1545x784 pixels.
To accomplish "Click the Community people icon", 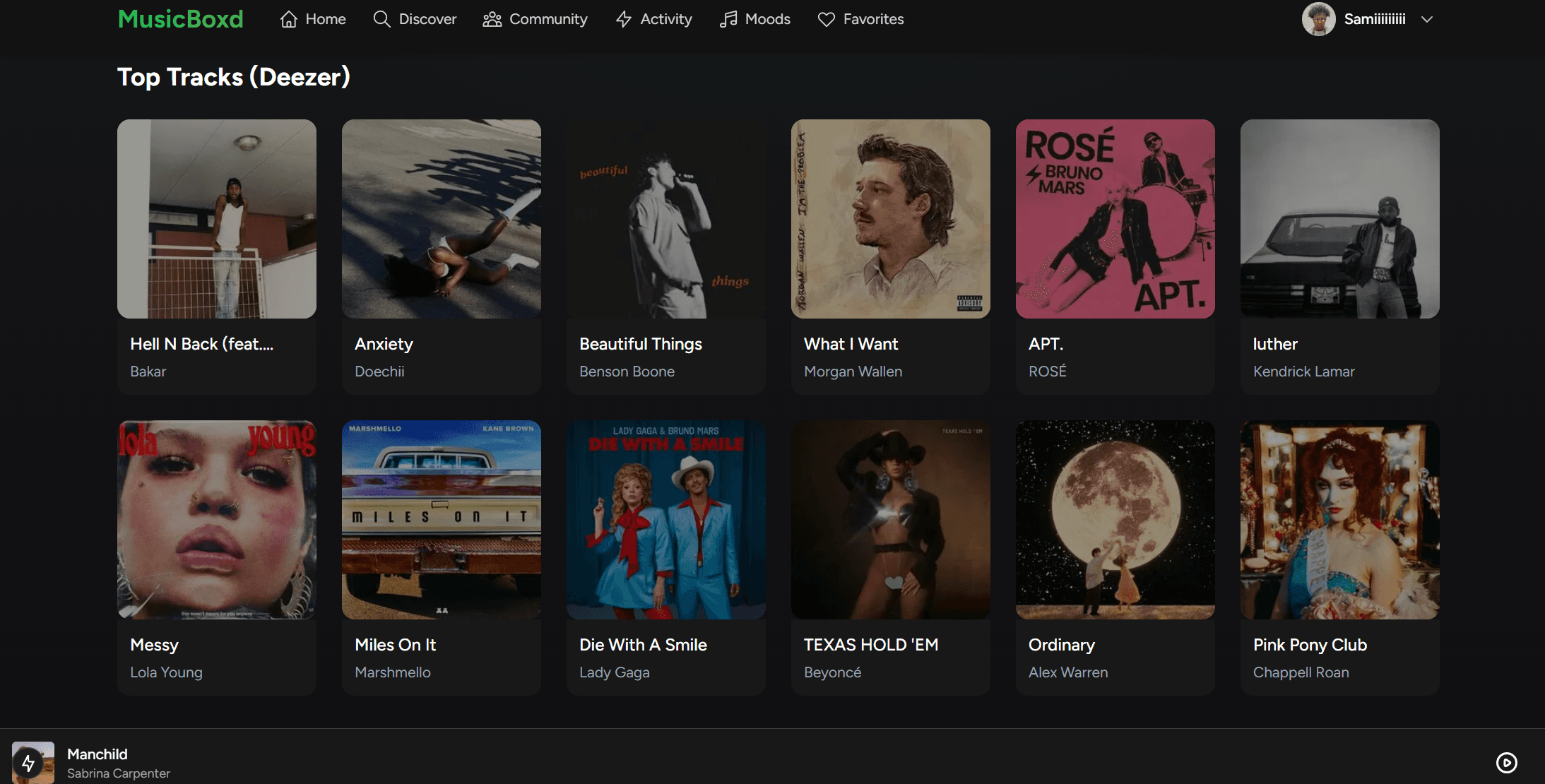I will (x=492, y=19).
